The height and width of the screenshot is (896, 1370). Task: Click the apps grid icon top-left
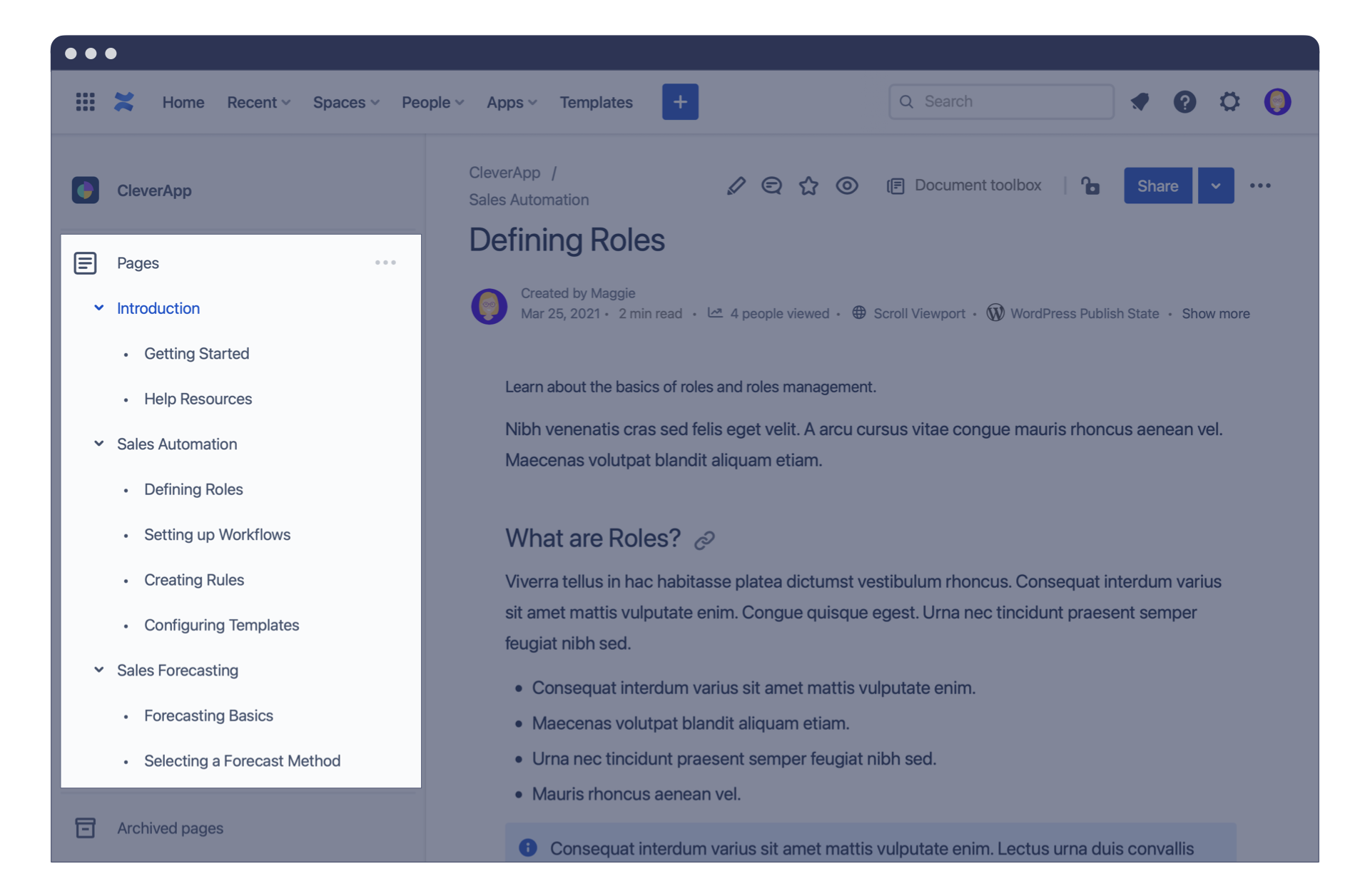point(85,101)
